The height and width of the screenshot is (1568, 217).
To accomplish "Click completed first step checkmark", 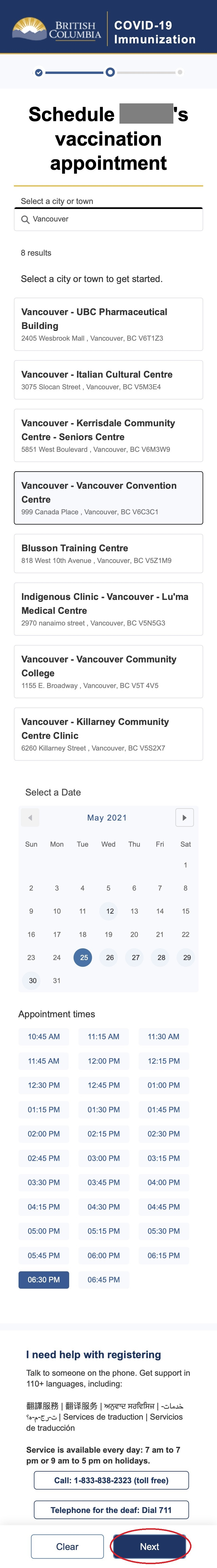I will pyautogui.click(x=39, y=73).
